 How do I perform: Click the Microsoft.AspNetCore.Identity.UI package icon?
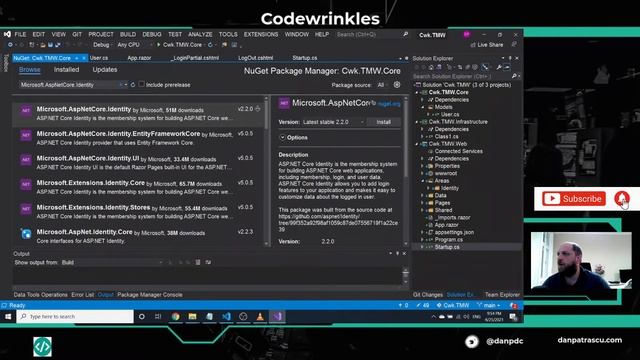26,160
